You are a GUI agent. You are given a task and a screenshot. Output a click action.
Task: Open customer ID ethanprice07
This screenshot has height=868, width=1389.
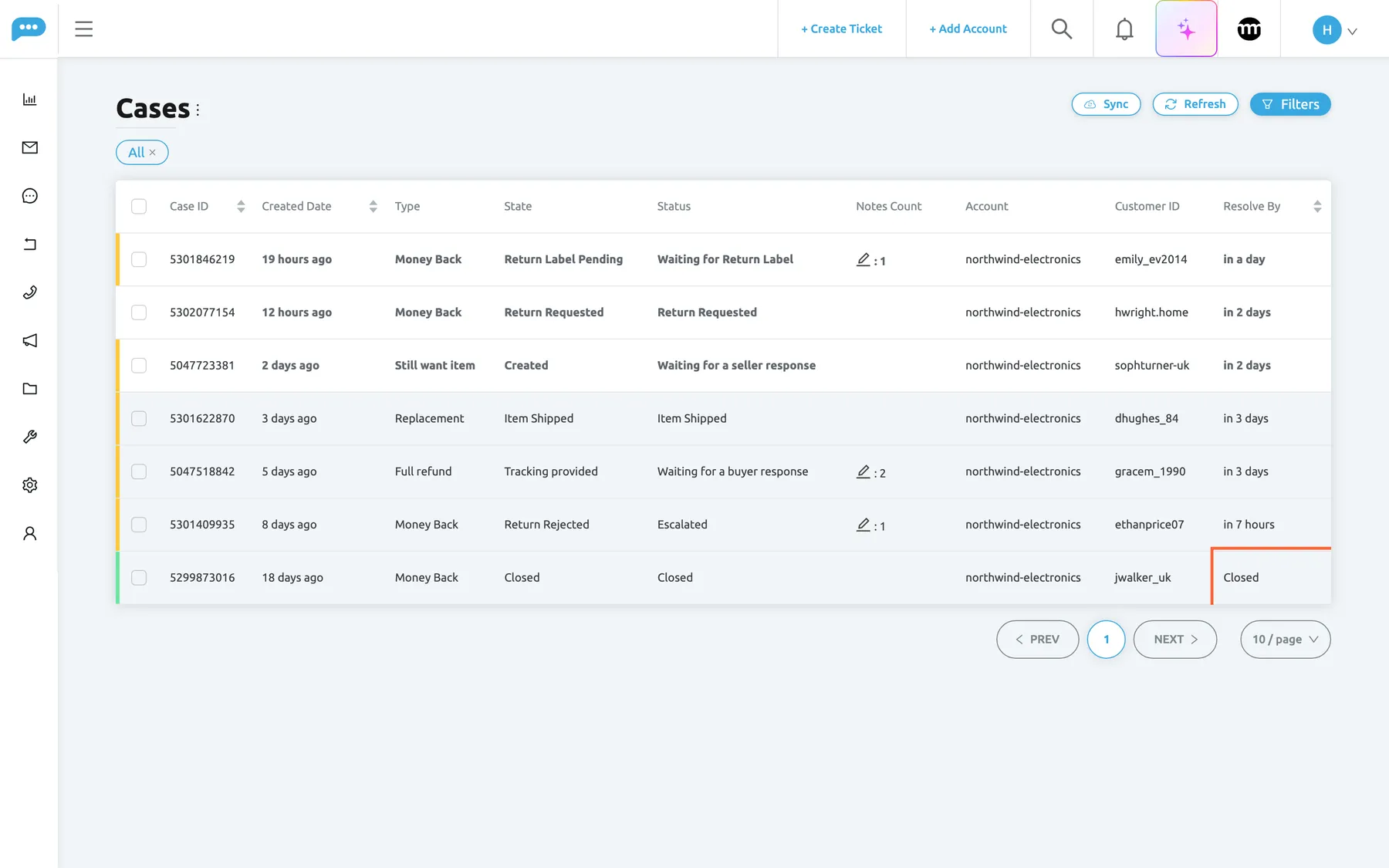[x=1149, y=525]
